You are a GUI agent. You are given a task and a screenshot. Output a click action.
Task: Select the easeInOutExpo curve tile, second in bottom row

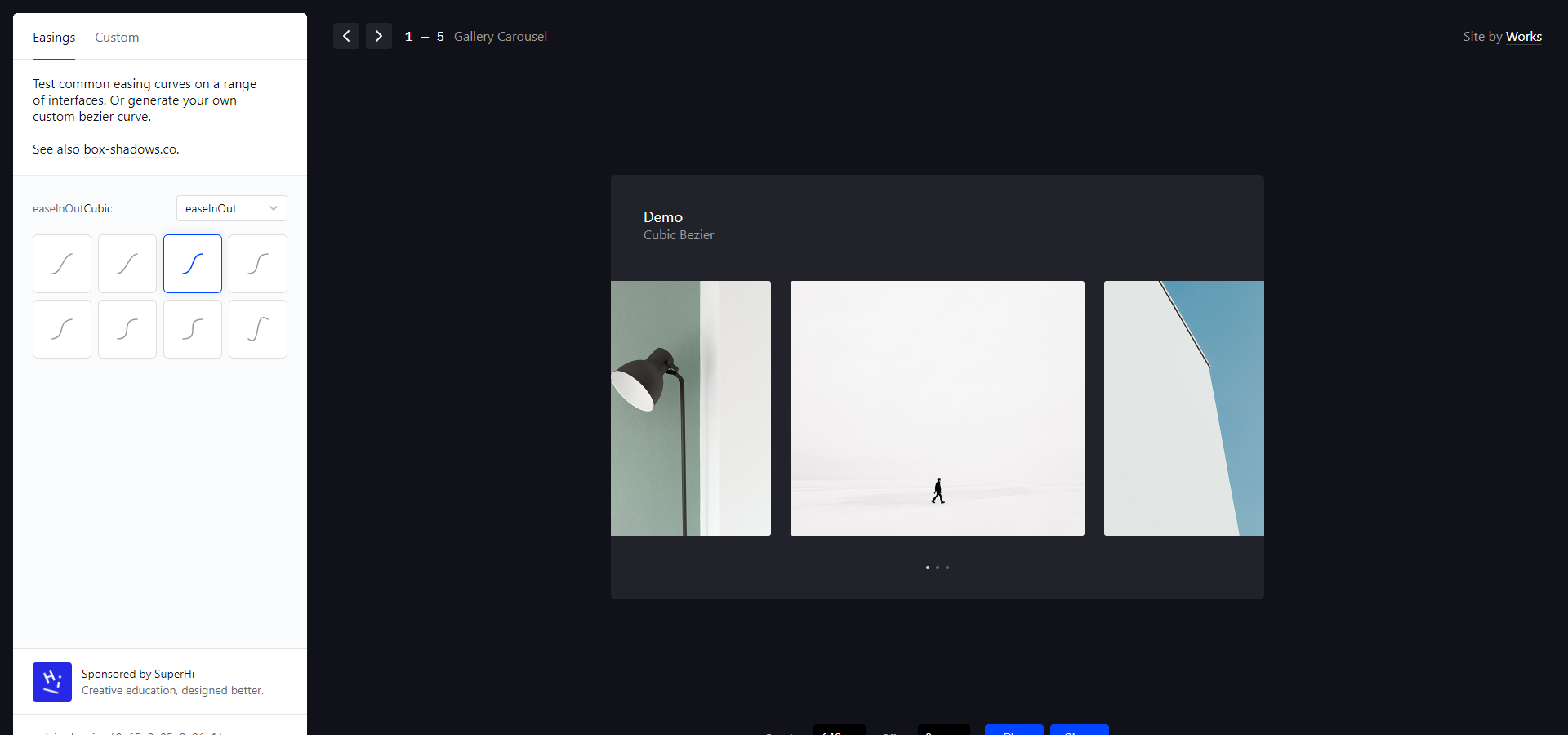point(127,329)
